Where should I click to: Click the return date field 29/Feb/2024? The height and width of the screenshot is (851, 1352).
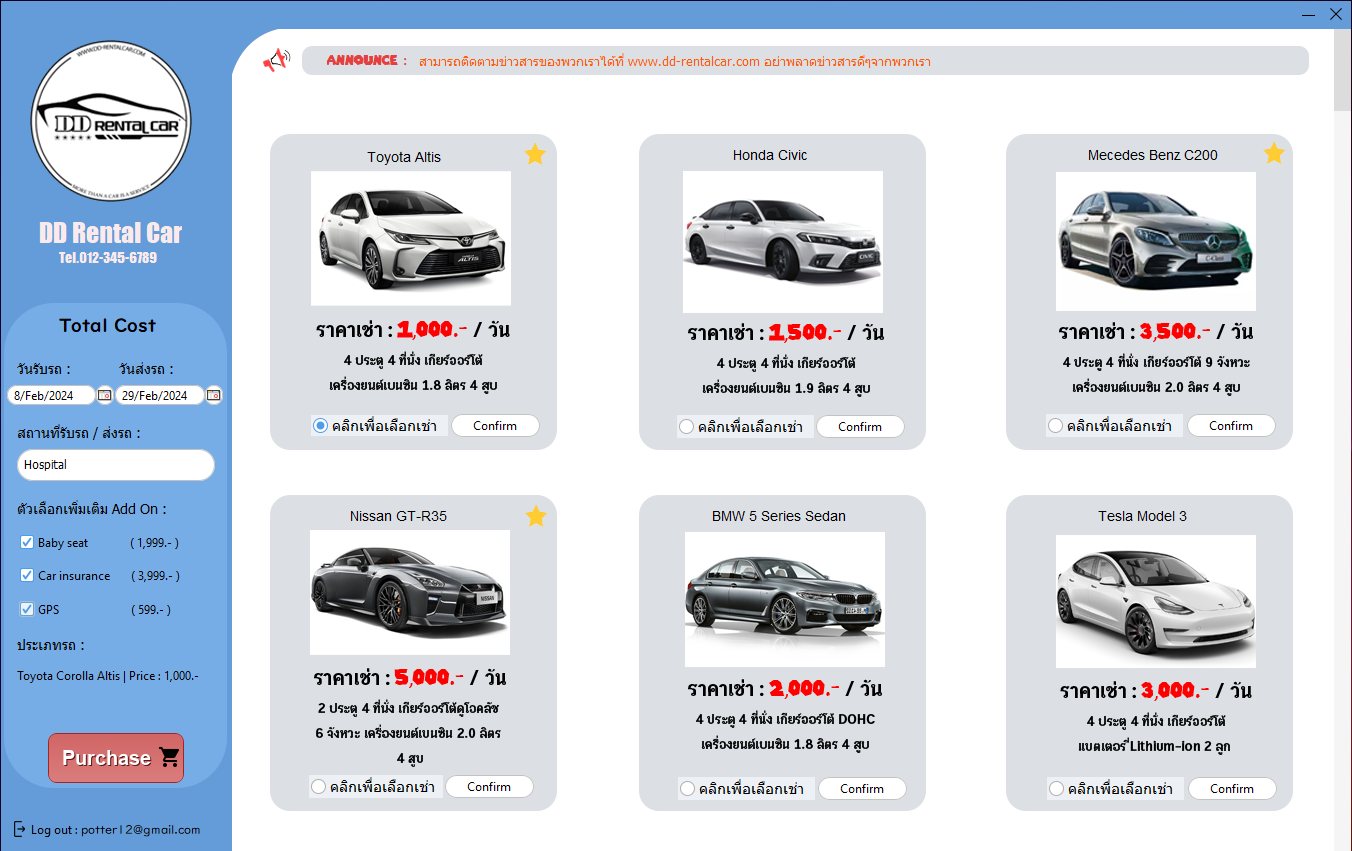[x=160, y=395]
